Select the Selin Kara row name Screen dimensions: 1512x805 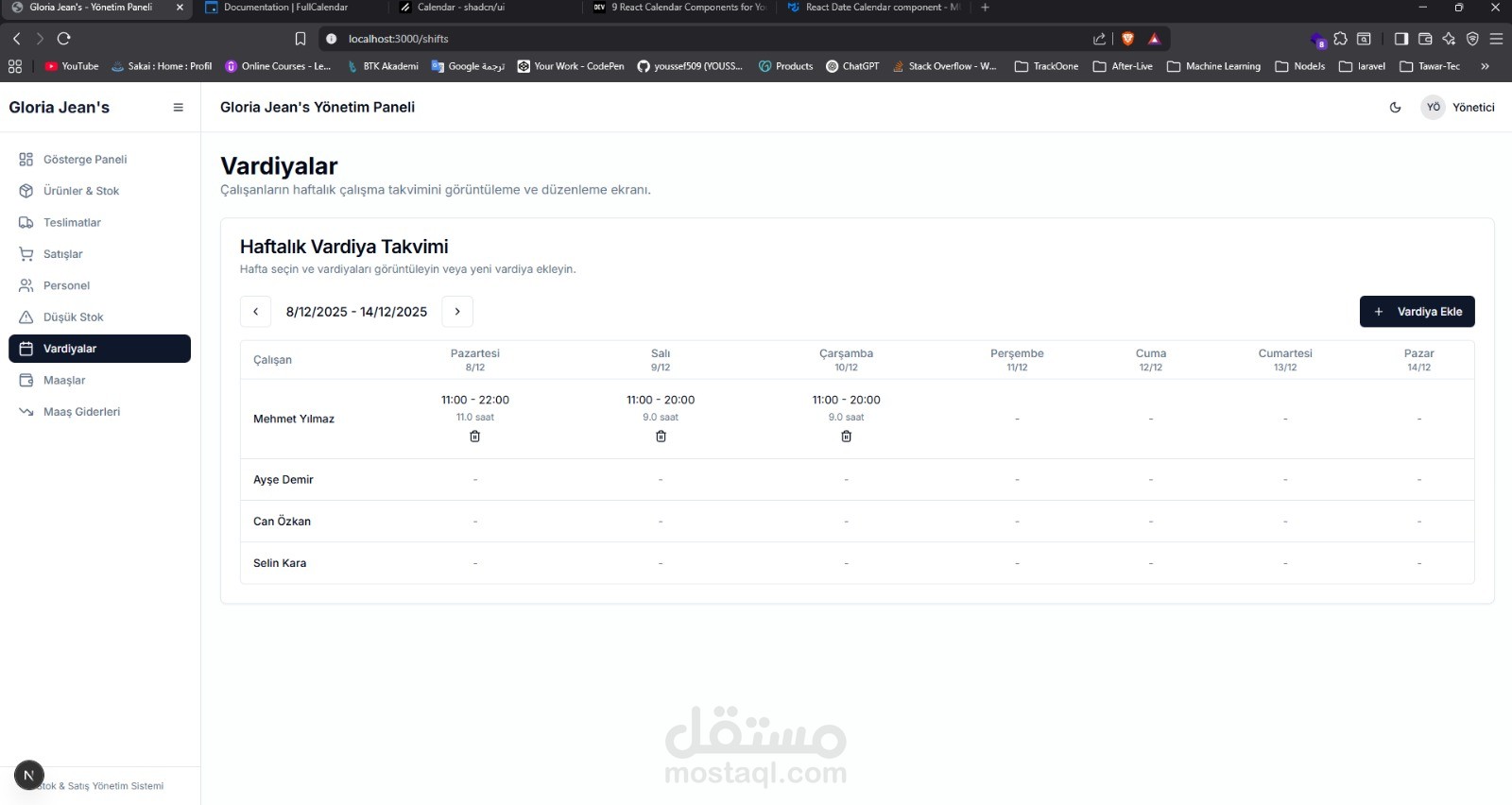[x=280, y=563]
